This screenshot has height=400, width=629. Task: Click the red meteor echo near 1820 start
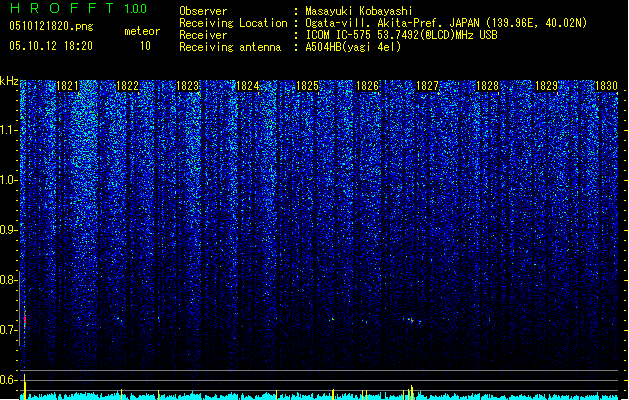[24, 319]
